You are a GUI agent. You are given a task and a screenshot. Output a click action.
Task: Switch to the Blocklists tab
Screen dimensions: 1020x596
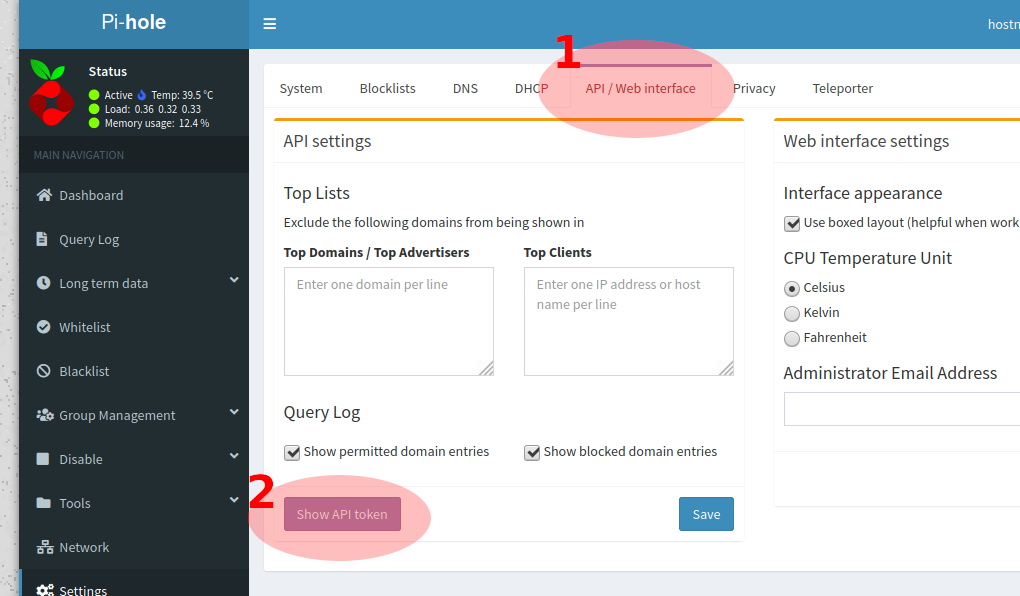(x=387, y=88)
